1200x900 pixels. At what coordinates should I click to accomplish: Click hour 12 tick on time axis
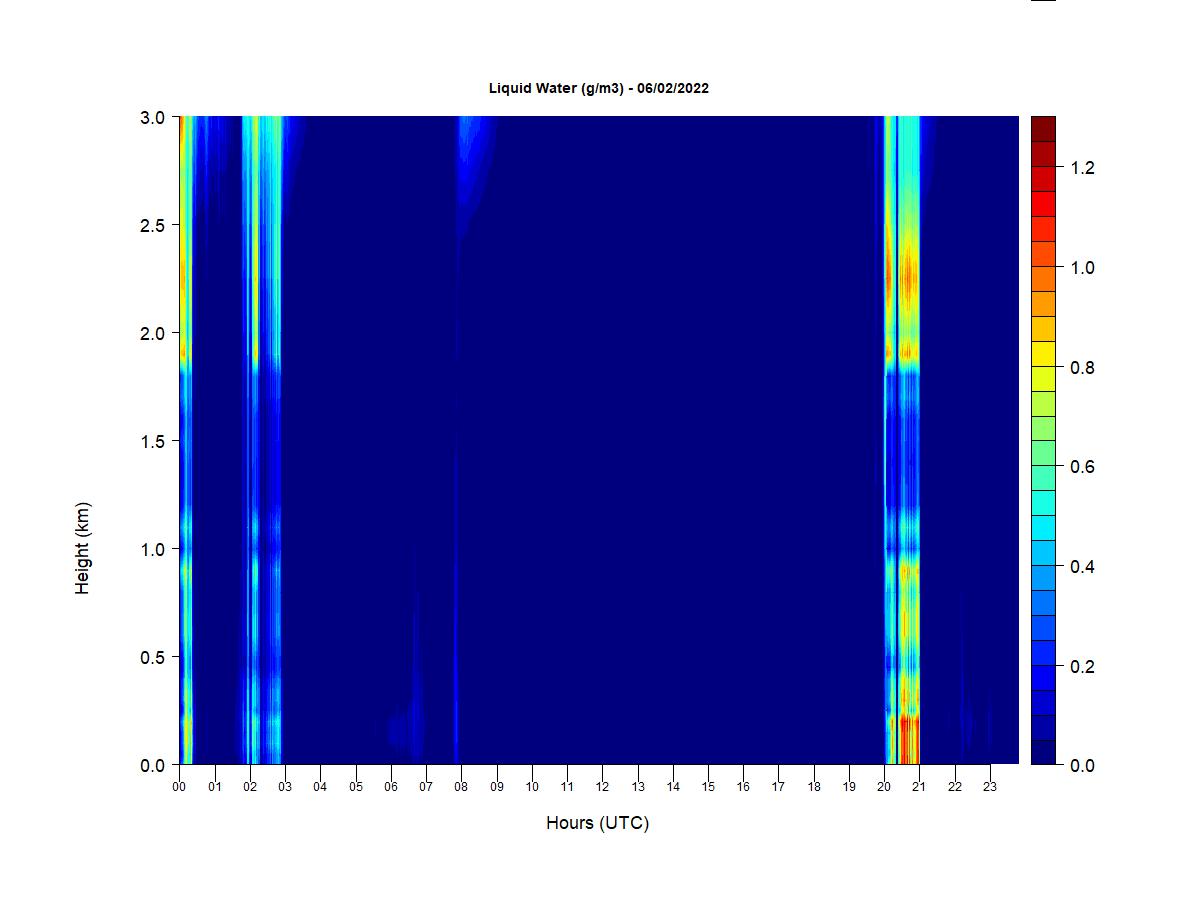coord(602,787)
